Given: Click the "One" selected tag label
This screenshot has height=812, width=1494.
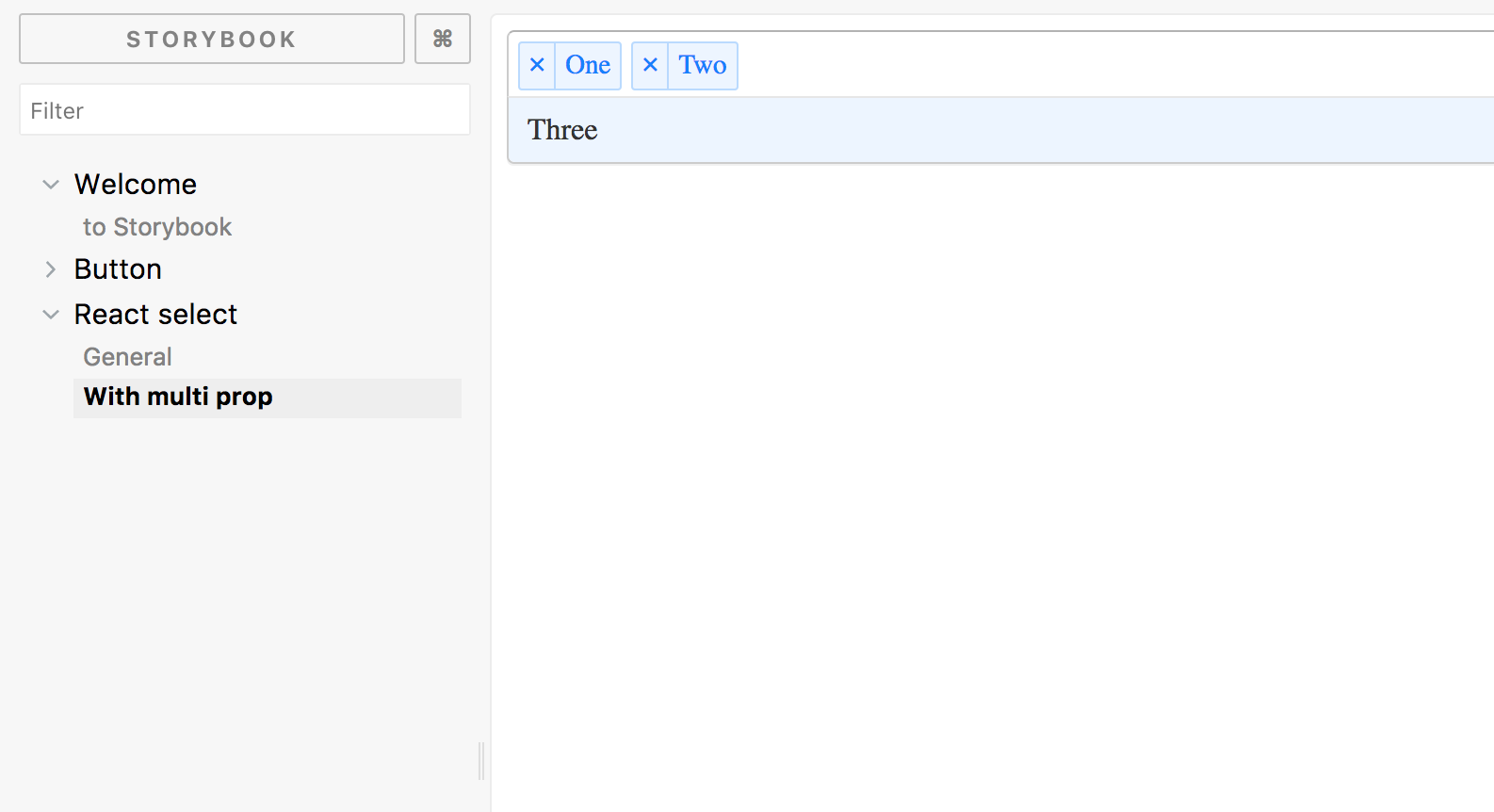Looking at the screenshot, I should point(588,65).
